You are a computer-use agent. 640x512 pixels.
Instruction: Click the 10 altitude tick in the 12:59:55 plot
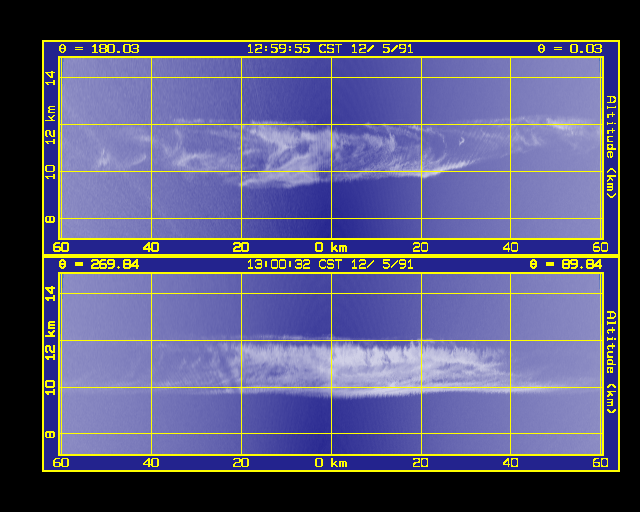coord(51,172)
